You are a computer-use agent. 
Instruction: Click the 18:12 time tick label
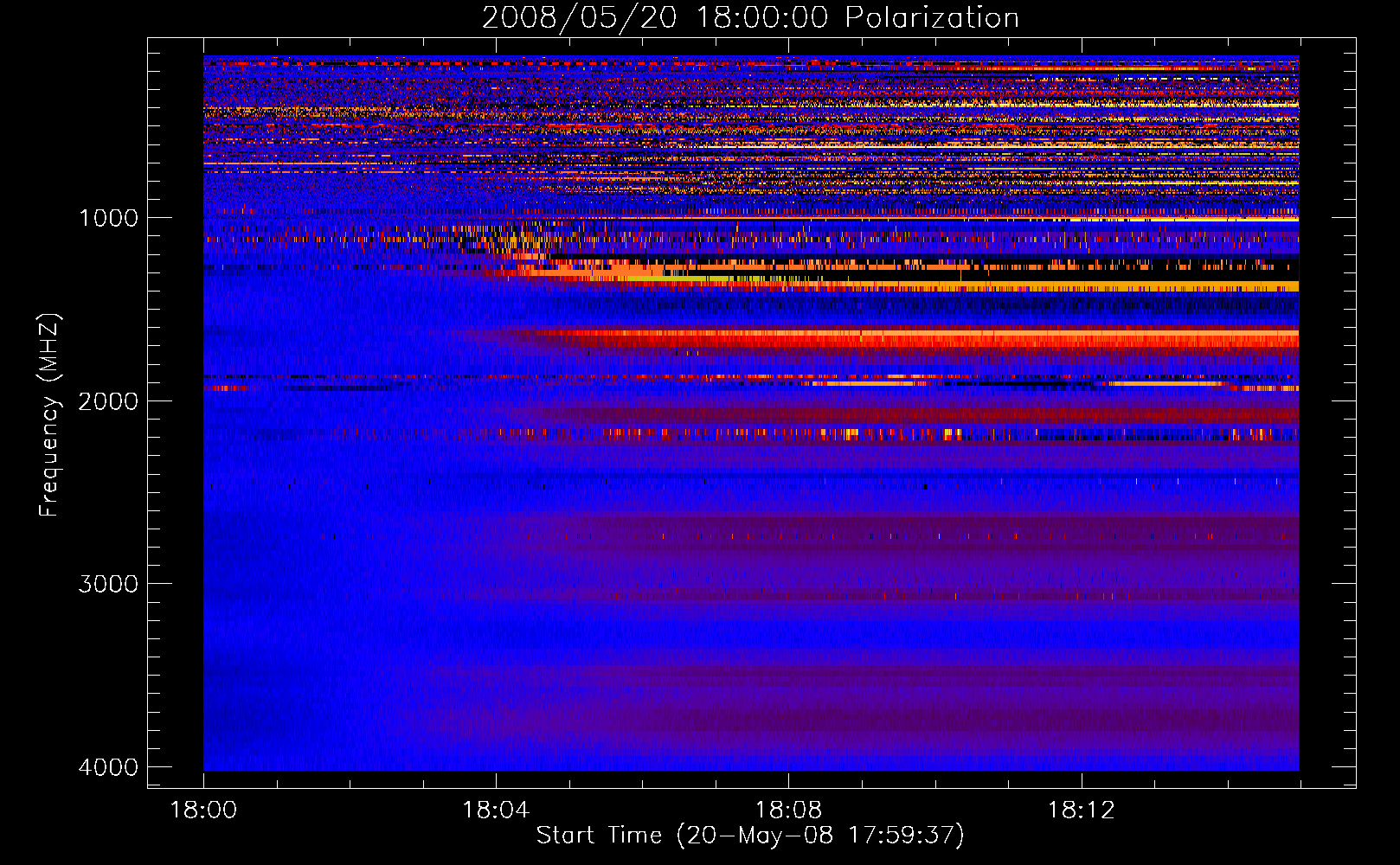[x=1081, y=811]
